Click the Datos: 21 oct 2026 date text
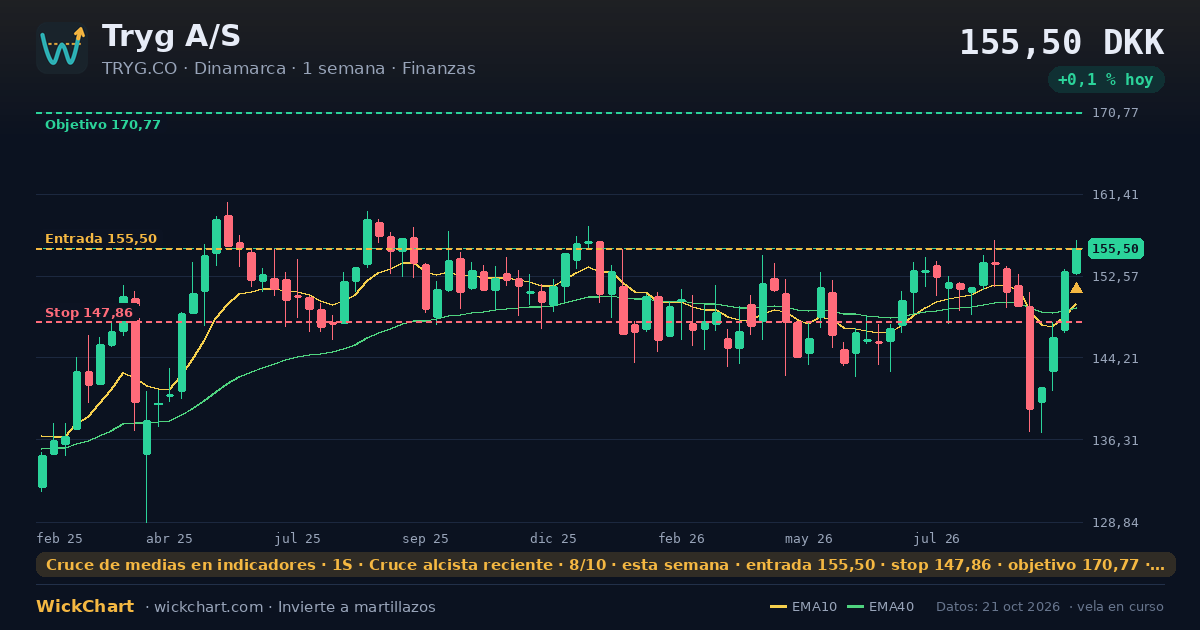The width and height of the screenshot is (1200, 630). pyautogui.click(x=999, y=607)
